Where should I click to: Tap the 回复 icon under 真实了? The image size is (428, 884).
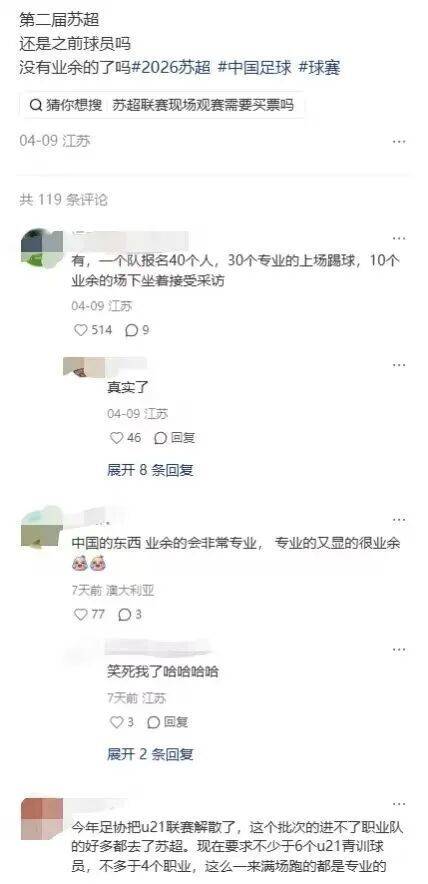pyautogui.click(x=160, y=437)
